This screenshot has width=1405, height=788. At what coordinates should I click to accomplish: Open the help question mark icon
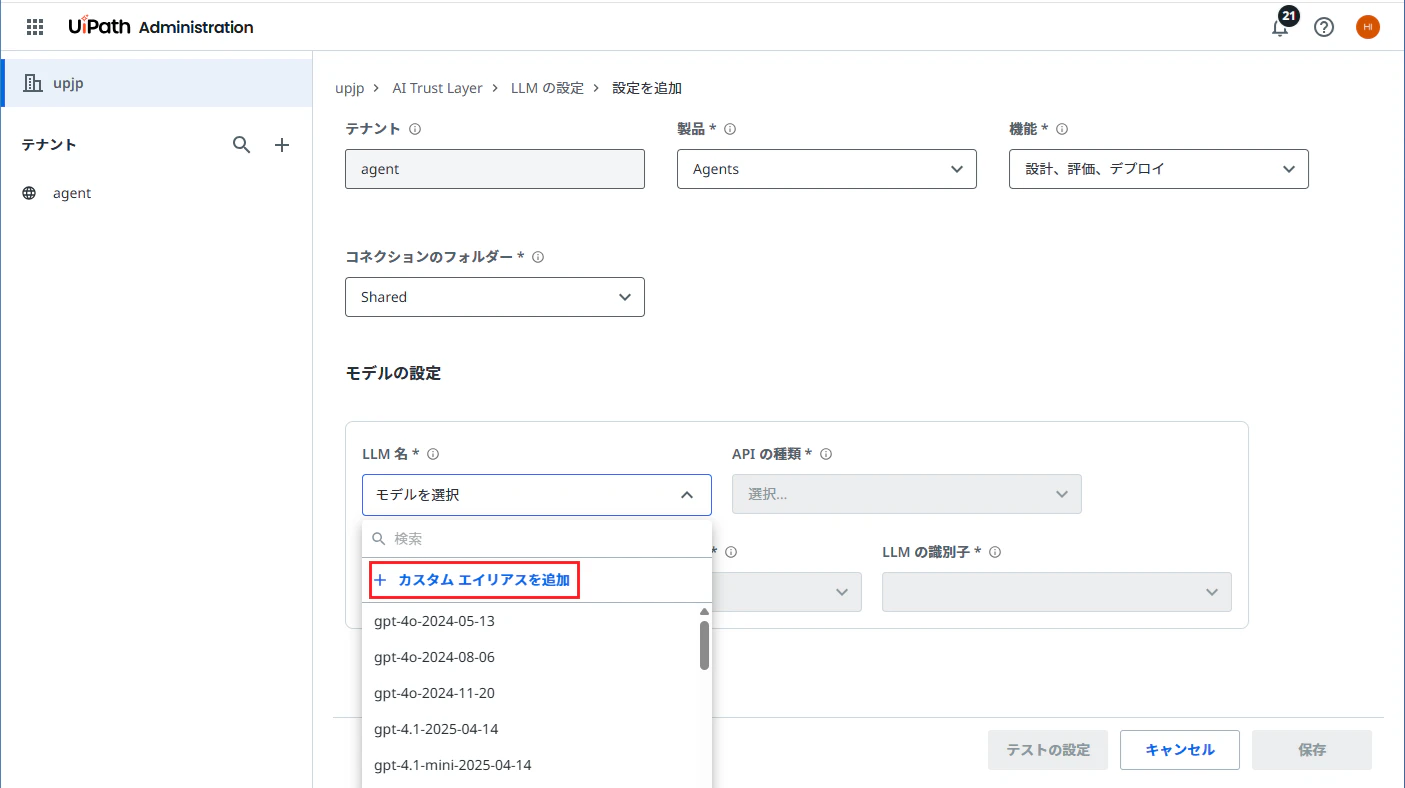pos(1324,27)
